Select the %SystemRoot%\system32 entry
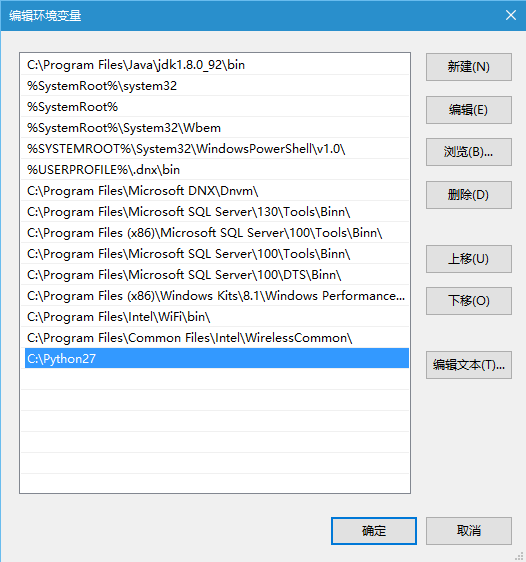Screen dimensions: 526x562 (x=215, y=86)
